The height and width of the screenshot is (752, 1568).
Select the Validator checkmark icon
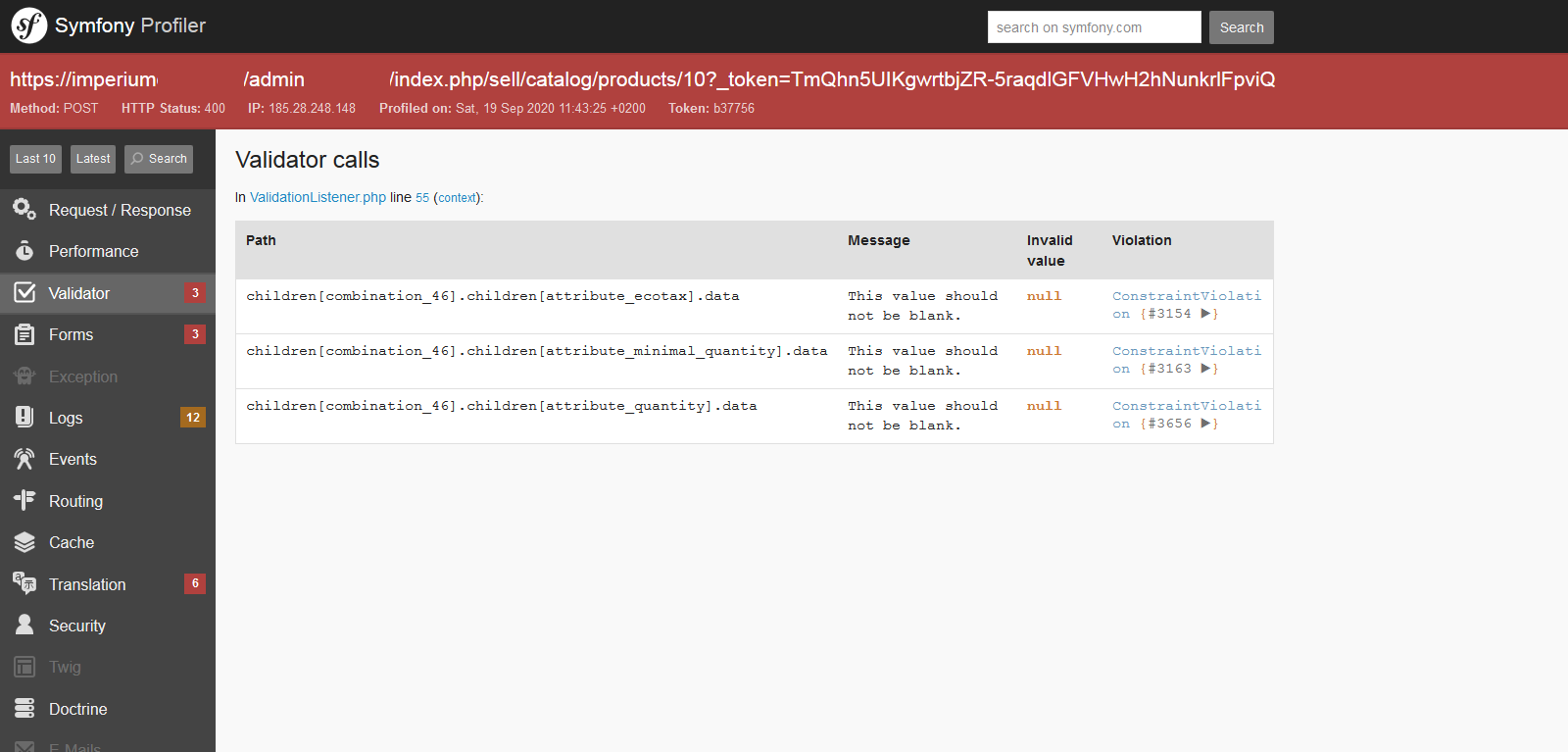coord(24,292)
